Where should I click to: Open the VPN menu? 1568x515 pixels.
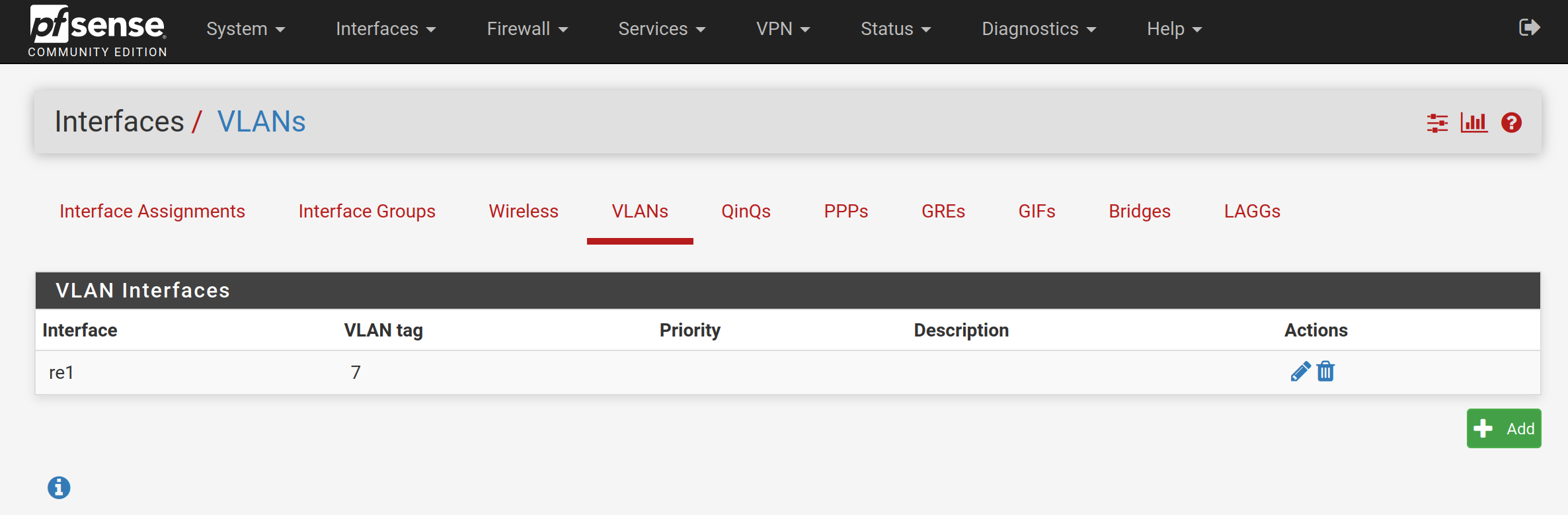point(783,29)
